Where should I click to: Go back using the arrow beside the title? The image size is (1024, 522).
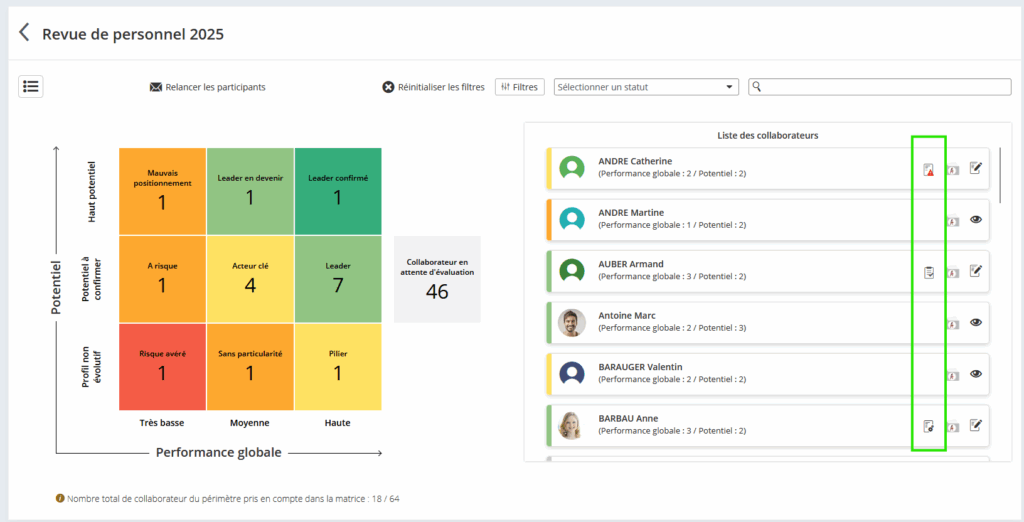pyautogui.click(x=25, y=33)
